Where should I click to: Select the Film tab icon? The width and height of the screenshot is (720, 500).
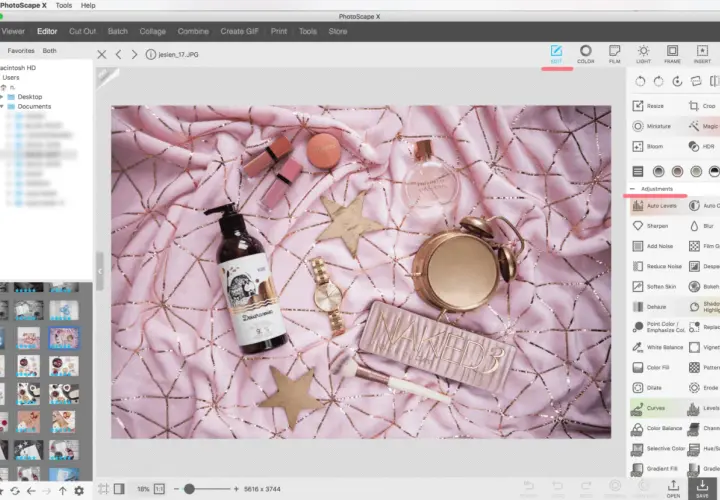[614, 54]
